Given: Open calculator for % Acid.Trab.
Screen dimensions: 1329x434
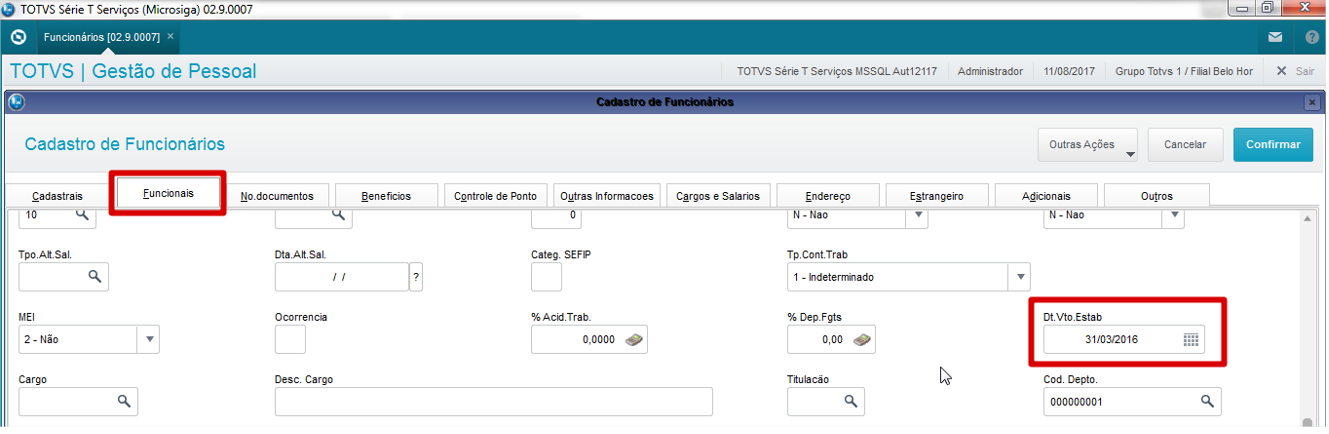Looking at the screenshot, I should pyautogui.click(x=634, y=340).
